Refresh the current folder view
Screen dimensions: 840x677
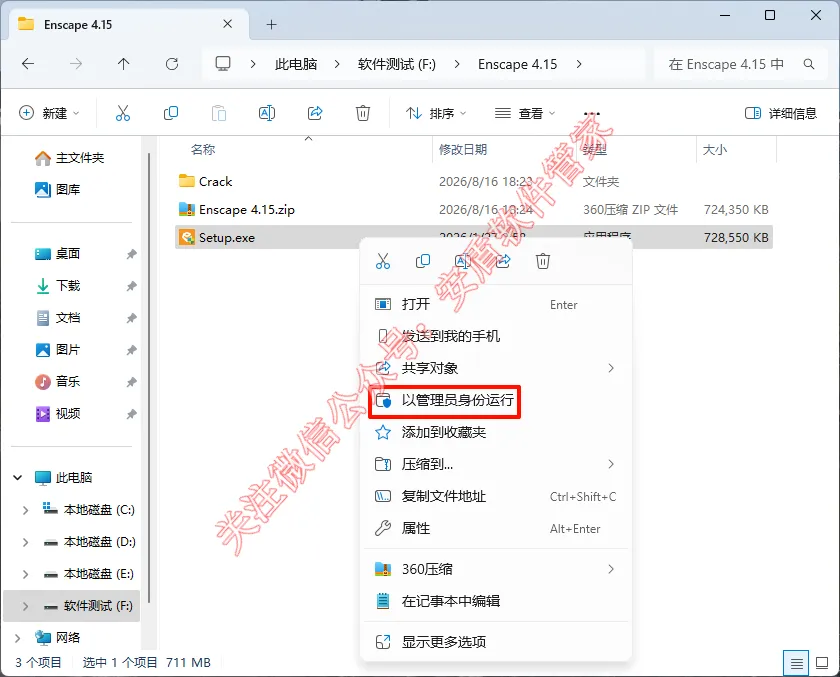tap(171, 64)
